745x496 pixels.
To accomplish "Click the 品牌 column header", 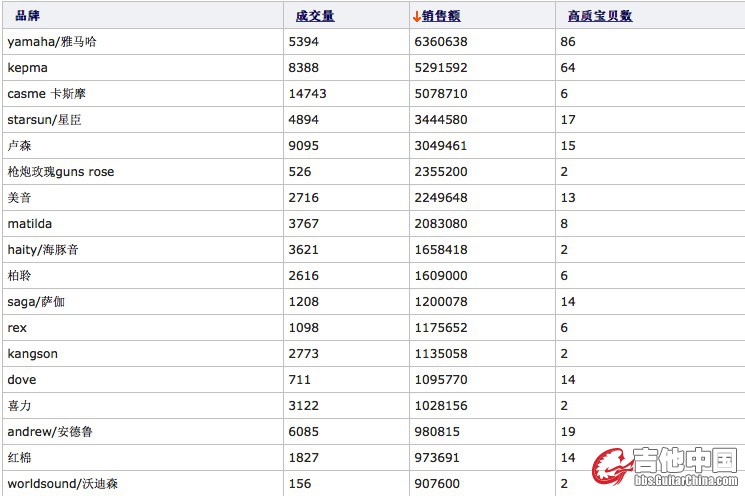I will pos(28,16).
